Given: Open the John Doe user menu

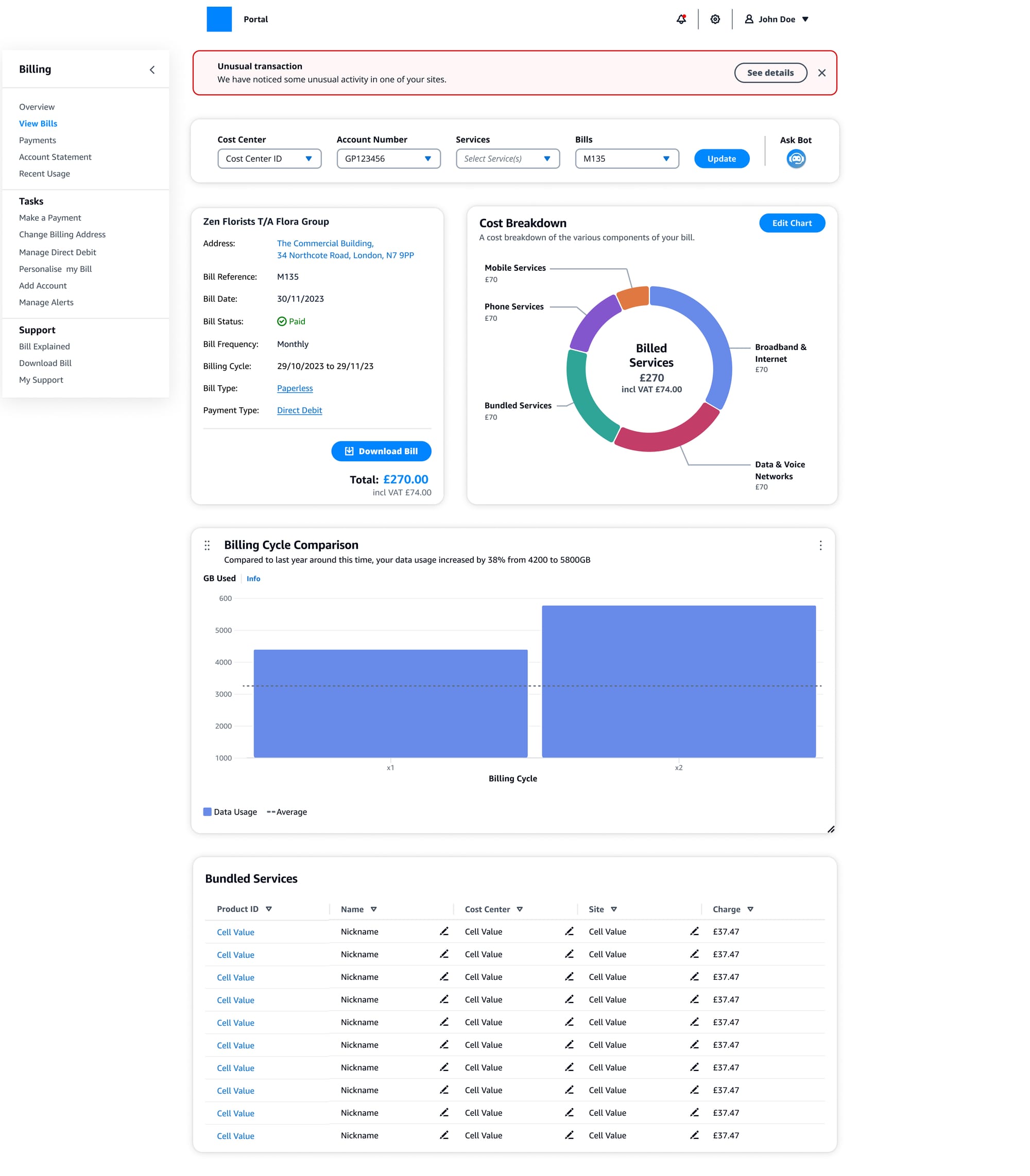Looking at the screenshot, I should (777, 19).
